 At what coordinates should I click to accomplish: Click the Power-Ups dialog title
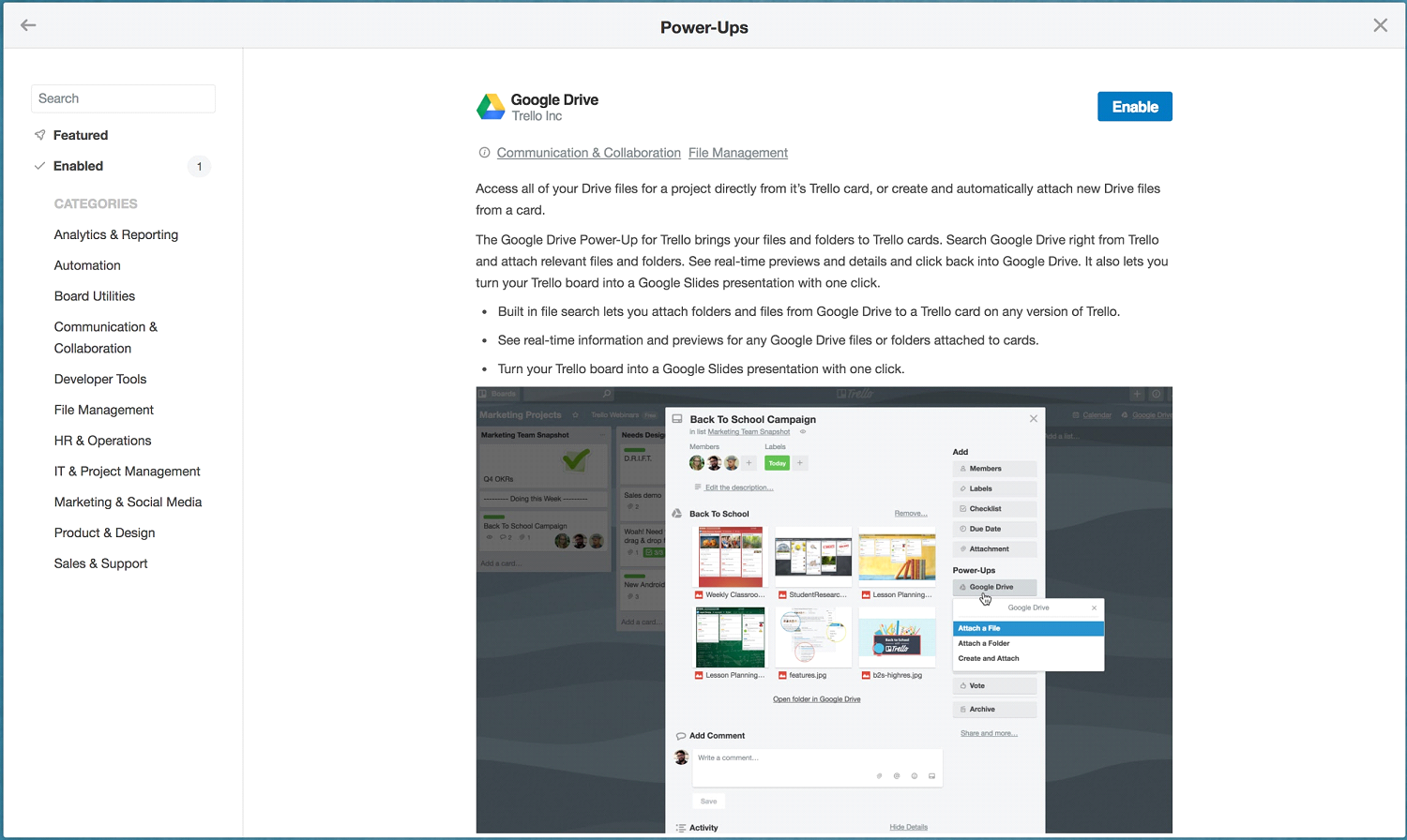[x=704, y=27]
